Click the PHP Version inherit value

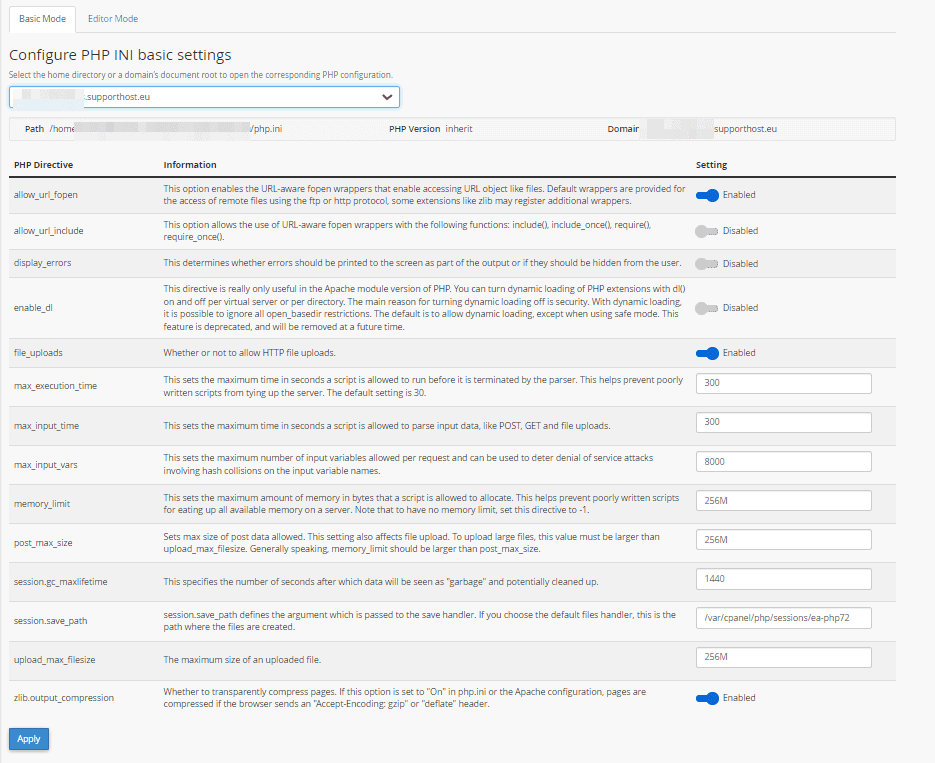click(459, 129)
